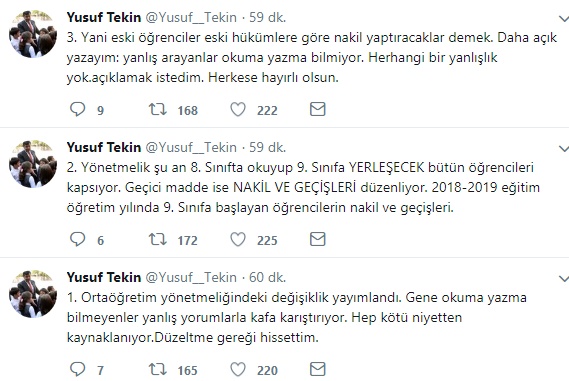Like the tweet with 220 likes
The width and height of the screenshot is (569, 381).
click(238, 369)
